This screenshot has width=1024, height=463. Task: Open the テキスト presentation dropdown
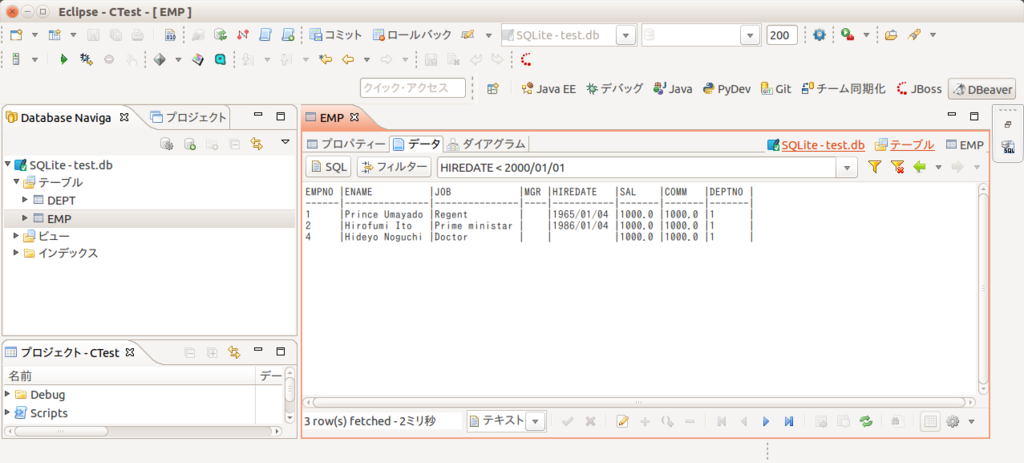point(536,421)
